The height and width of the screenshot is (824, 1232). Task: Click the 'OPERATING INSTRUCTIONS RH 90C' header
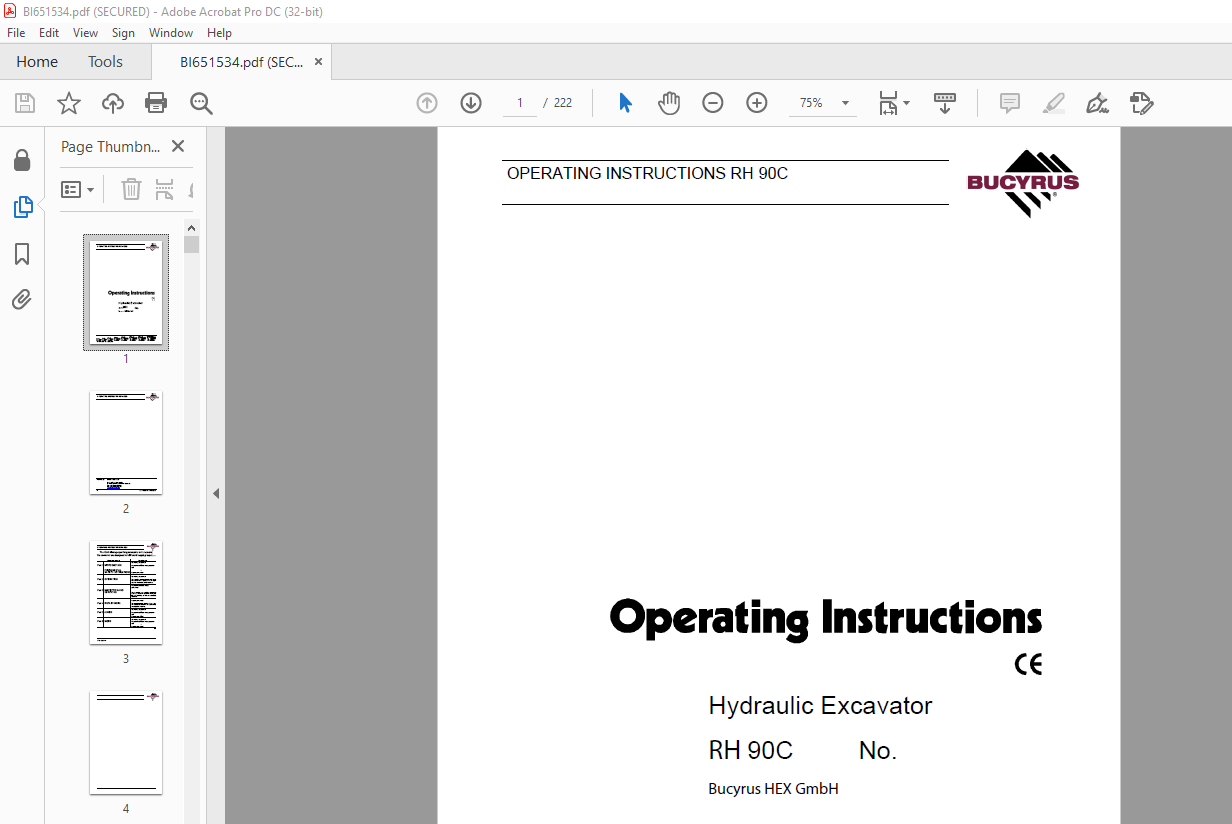[647, 174]
